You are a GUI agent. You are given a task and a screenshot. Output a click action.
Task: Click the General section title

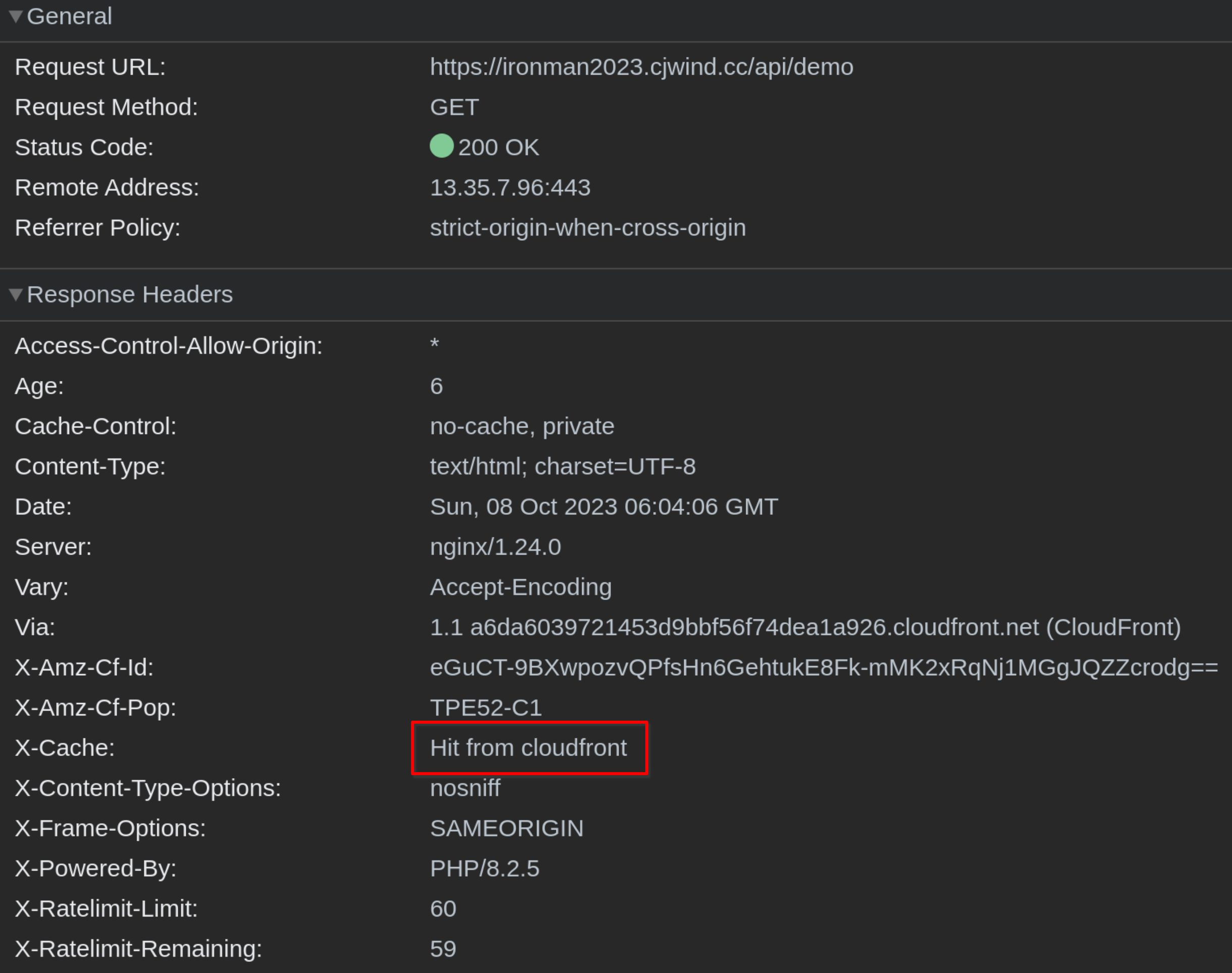point(70,16)
